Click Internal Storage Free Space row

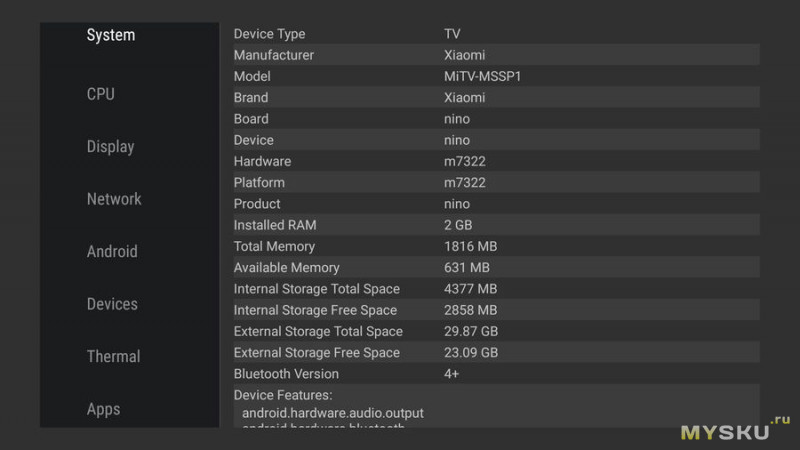click(494, 310)
